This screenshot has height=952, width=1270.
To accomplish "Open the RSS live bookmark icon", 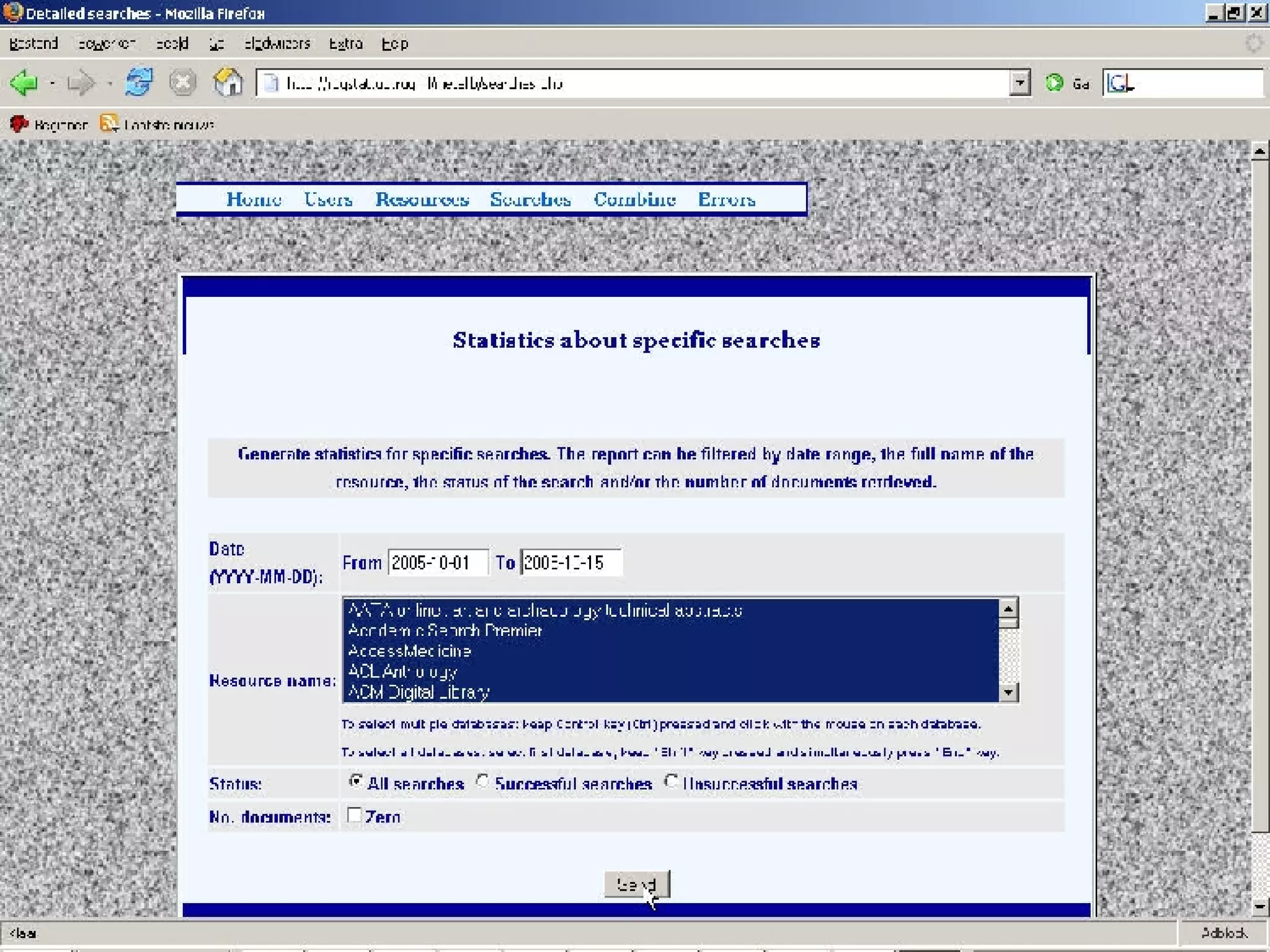I will tap(109, 123).
